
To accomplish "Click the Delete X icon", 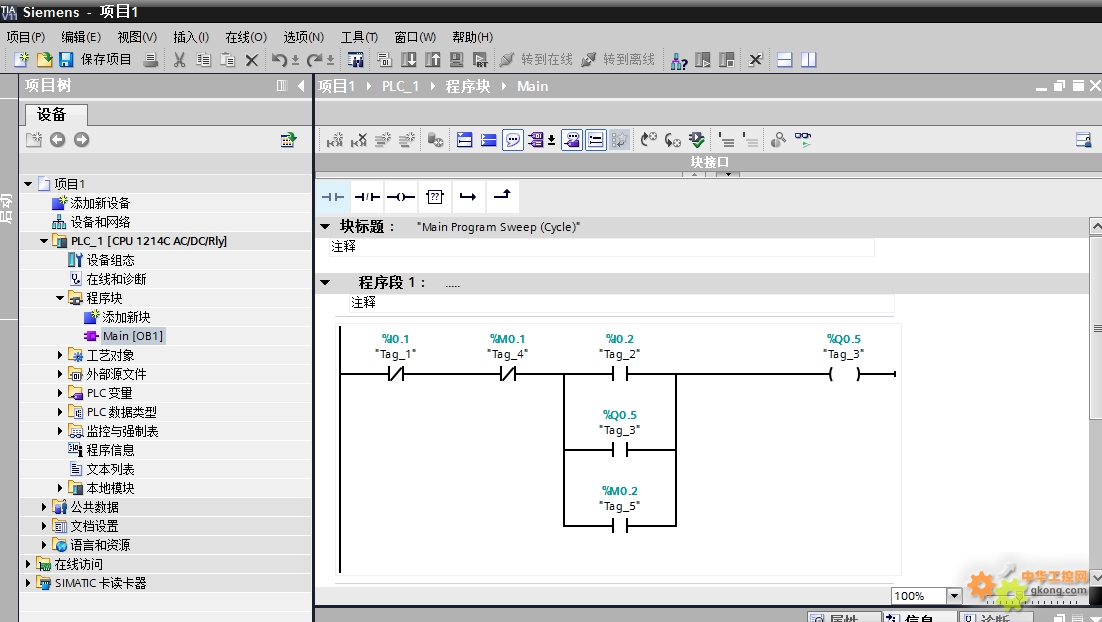I will point(252,60).
